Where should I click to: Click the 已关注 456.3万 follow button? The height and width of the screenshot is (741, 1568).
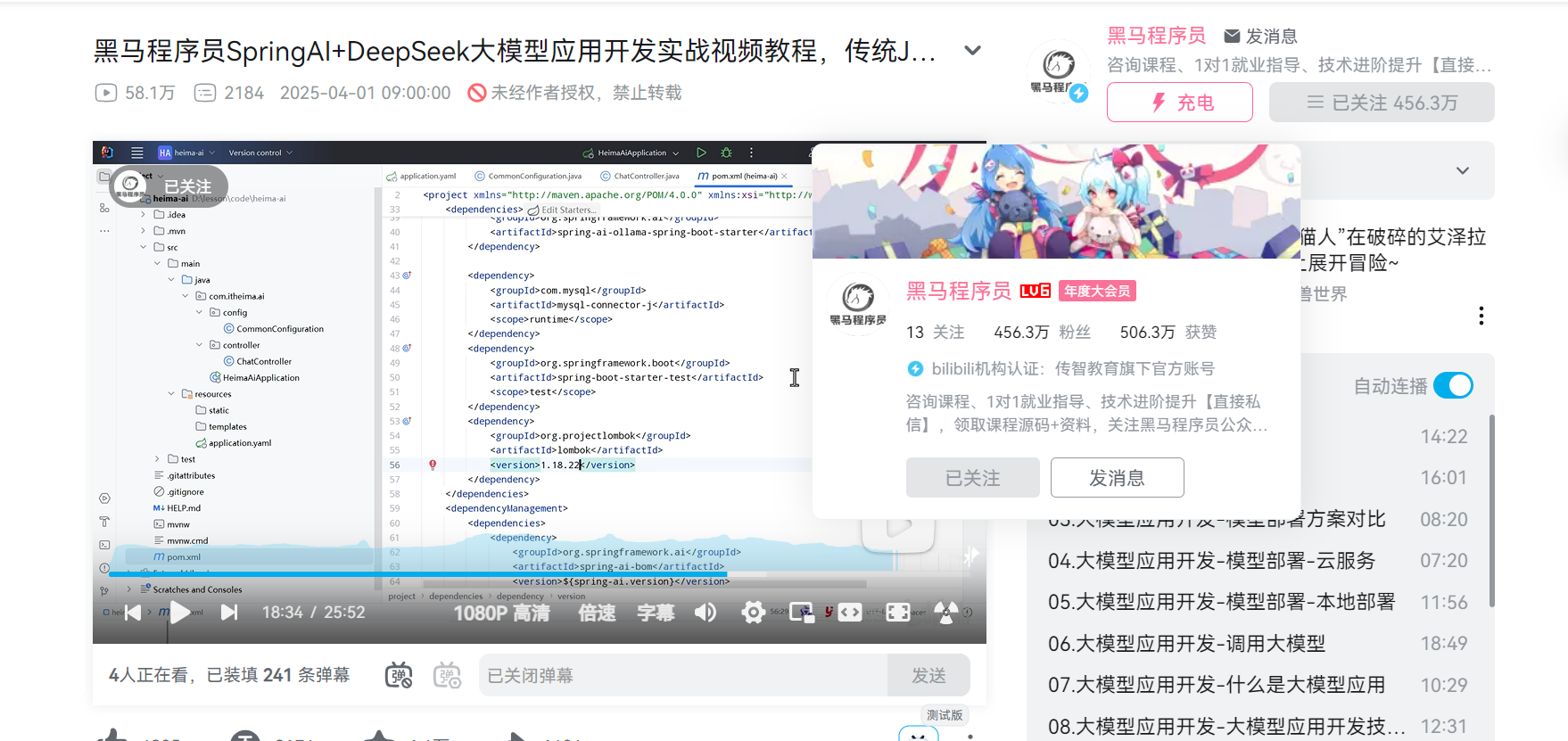pos(1382,103)
